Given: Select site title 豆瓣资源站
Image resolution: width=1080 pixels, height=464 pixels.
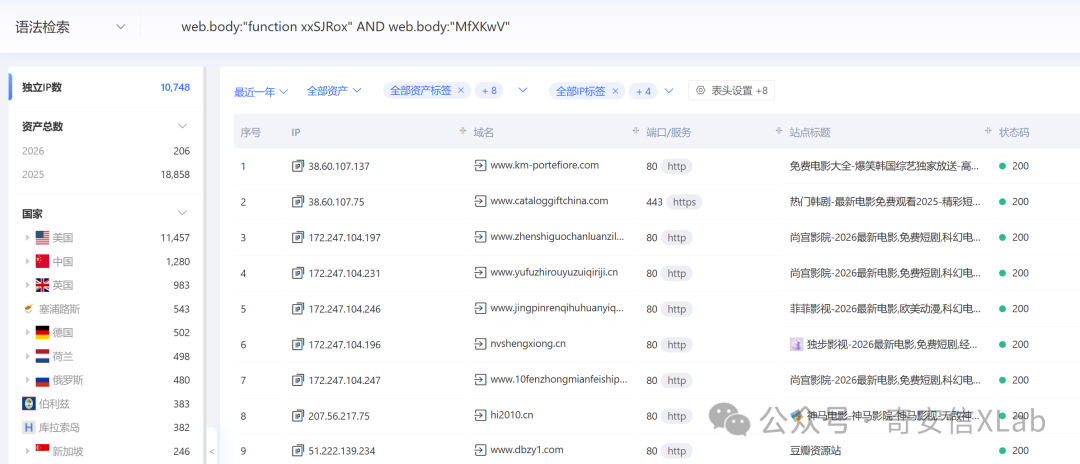Looking at the screenshot, I should 815,451.
